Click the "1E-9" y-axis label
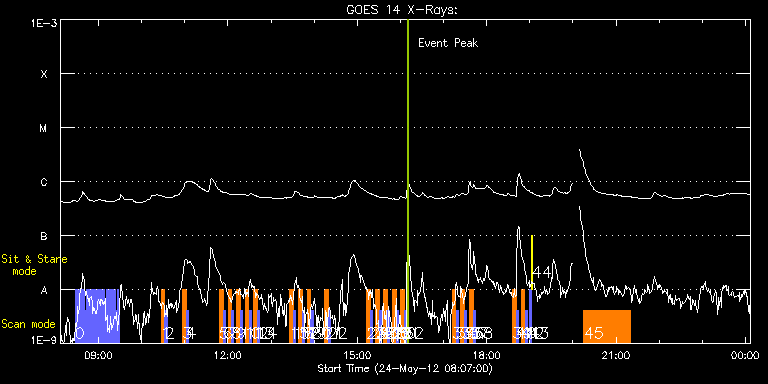The image size is (768, 384). [x=44, y=339]
